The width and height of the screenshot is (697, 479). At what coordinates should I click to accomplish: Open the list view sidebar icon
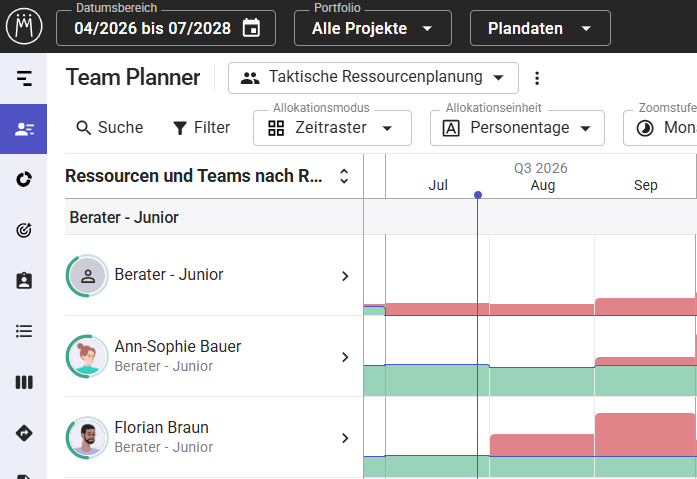(x=24, y=331)
